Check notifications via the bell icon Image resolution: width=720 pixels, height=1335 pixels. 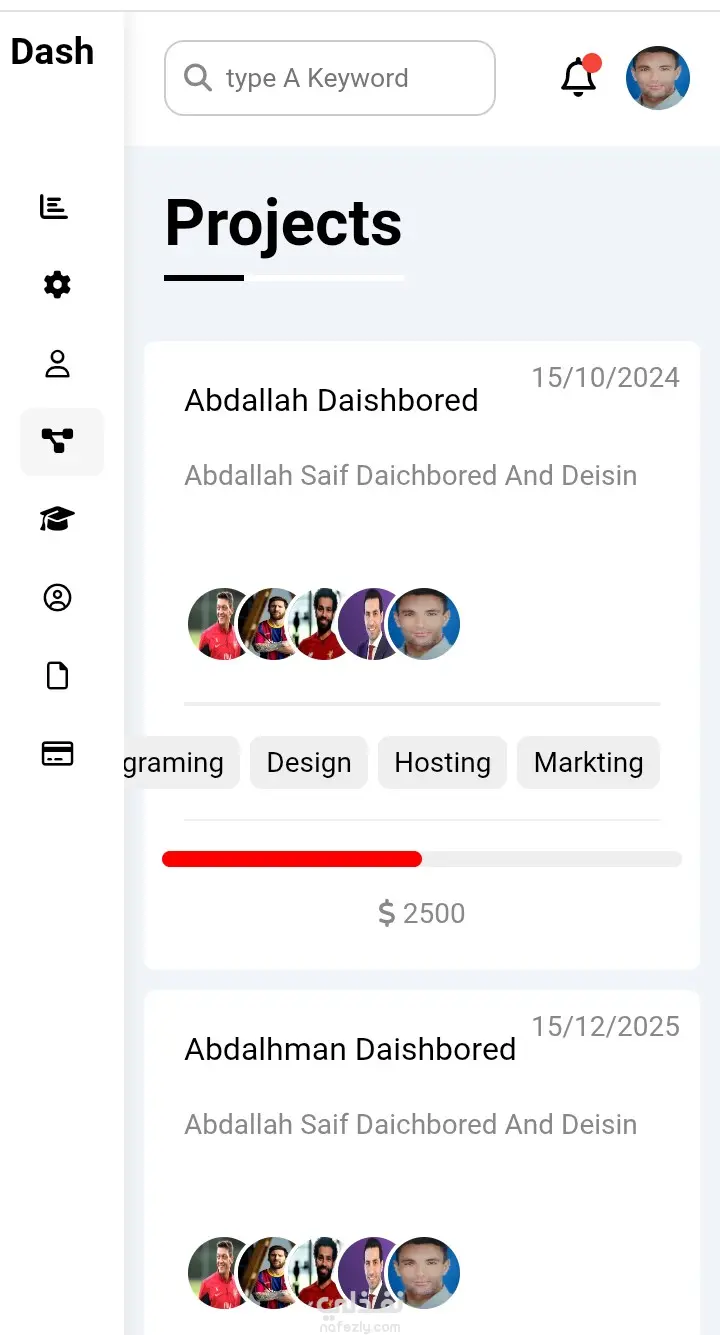579,77
